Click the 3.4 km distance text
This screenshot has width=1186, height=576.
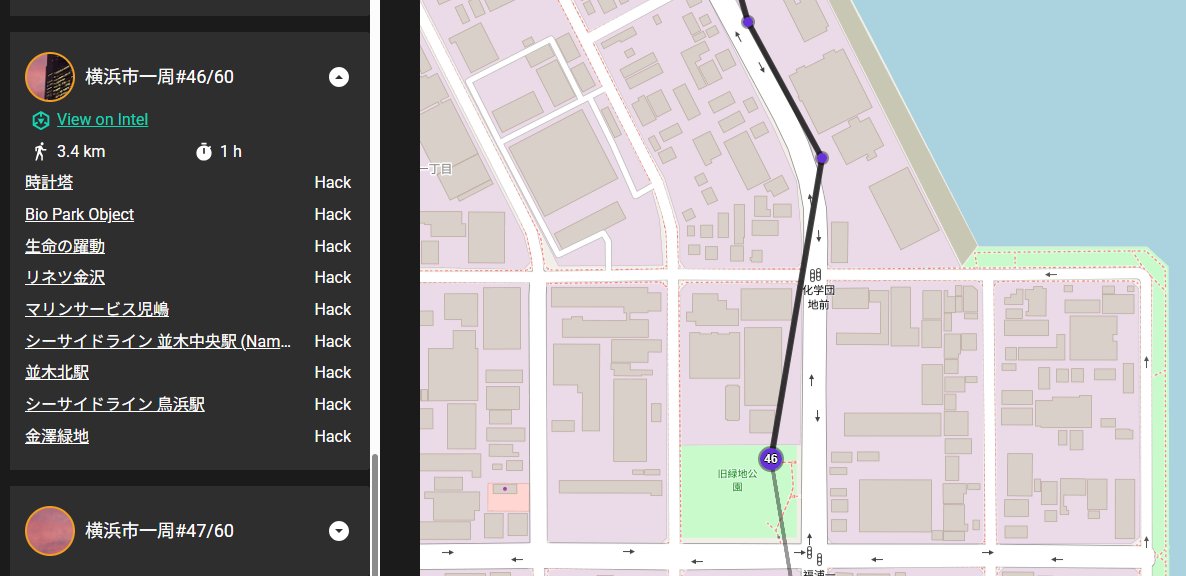[x=81, y=151]
